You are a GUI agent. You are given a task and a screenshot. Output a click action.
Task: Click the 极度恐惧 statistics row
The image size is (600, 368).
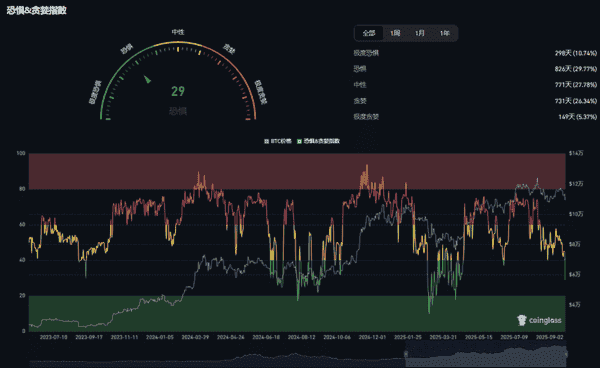click(475, 53)
